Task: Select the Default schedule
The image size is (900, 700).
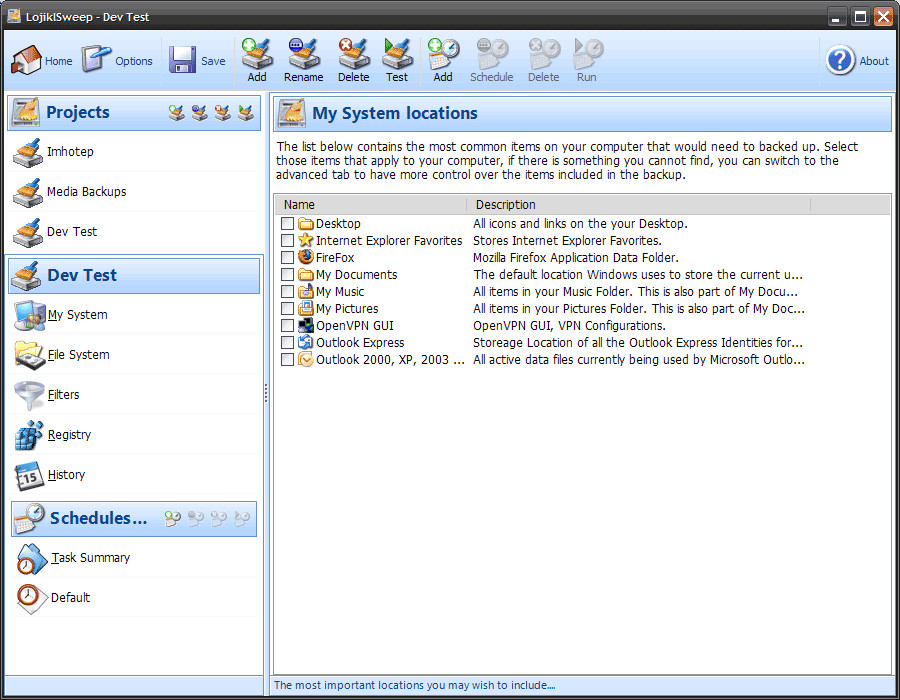Action: (134, 598)
